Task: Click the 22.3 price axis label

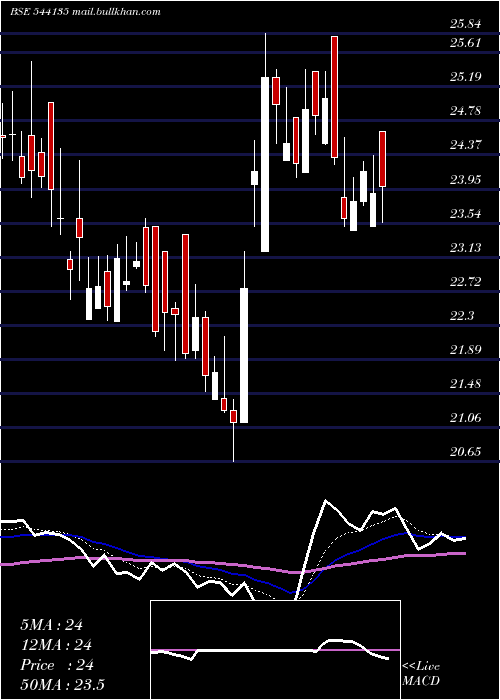Action: point(462,316)
